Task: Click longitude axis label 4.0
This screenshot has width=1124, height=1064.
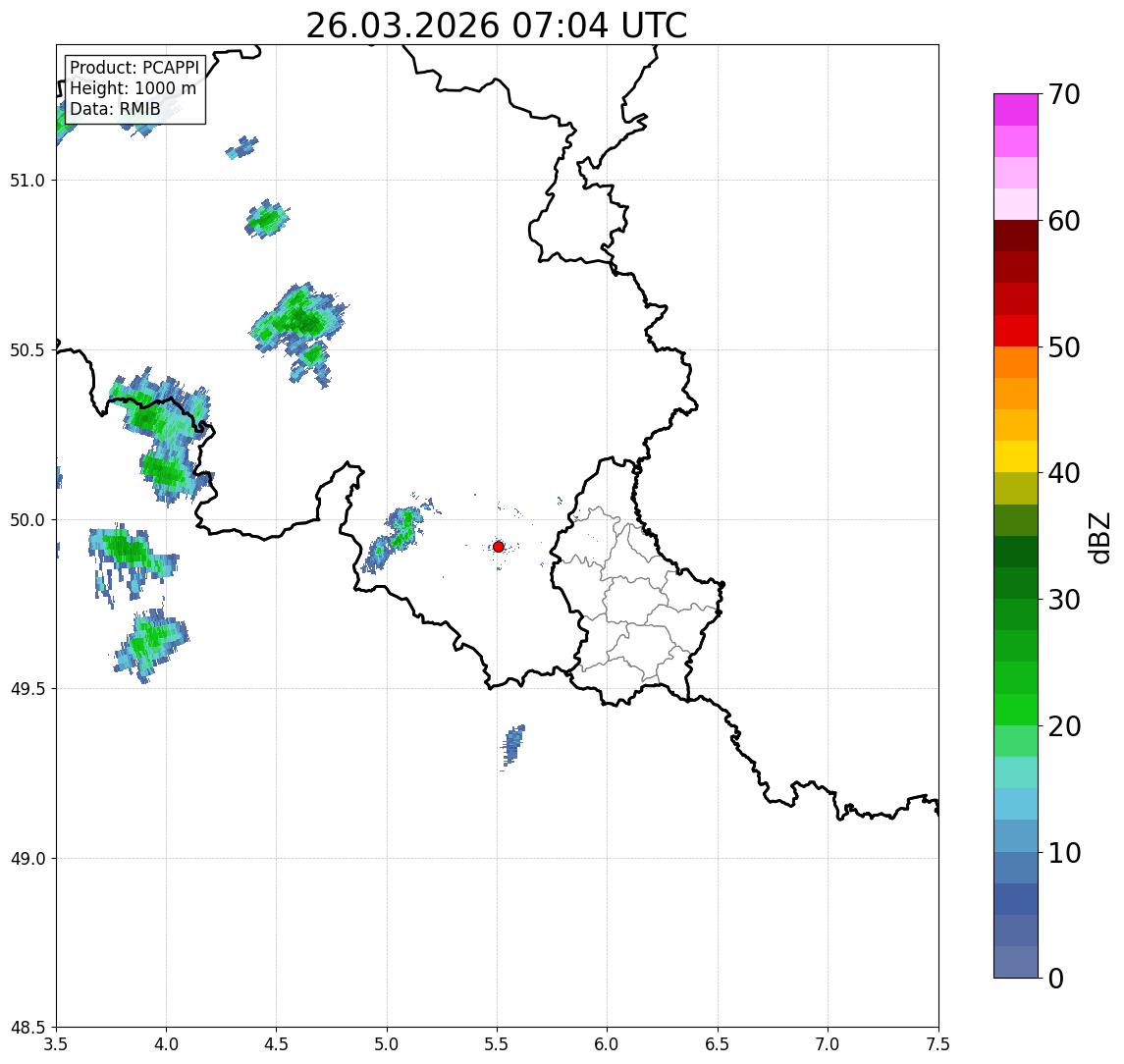Action: click(166, 1044)
